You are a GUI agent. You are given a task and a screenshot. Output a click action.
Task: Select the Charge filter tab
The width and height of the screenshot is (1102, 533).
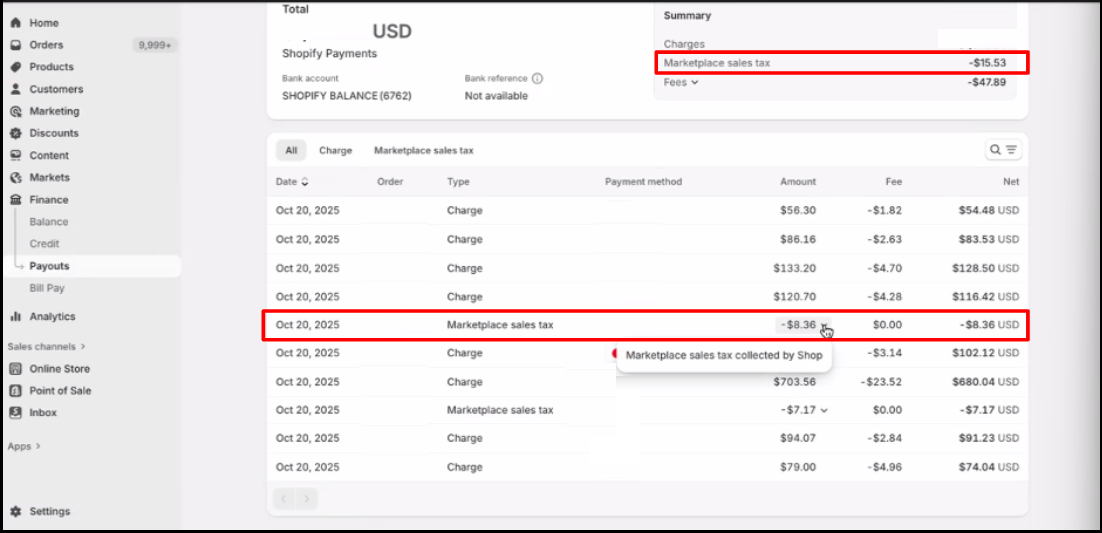pos(335,151)
